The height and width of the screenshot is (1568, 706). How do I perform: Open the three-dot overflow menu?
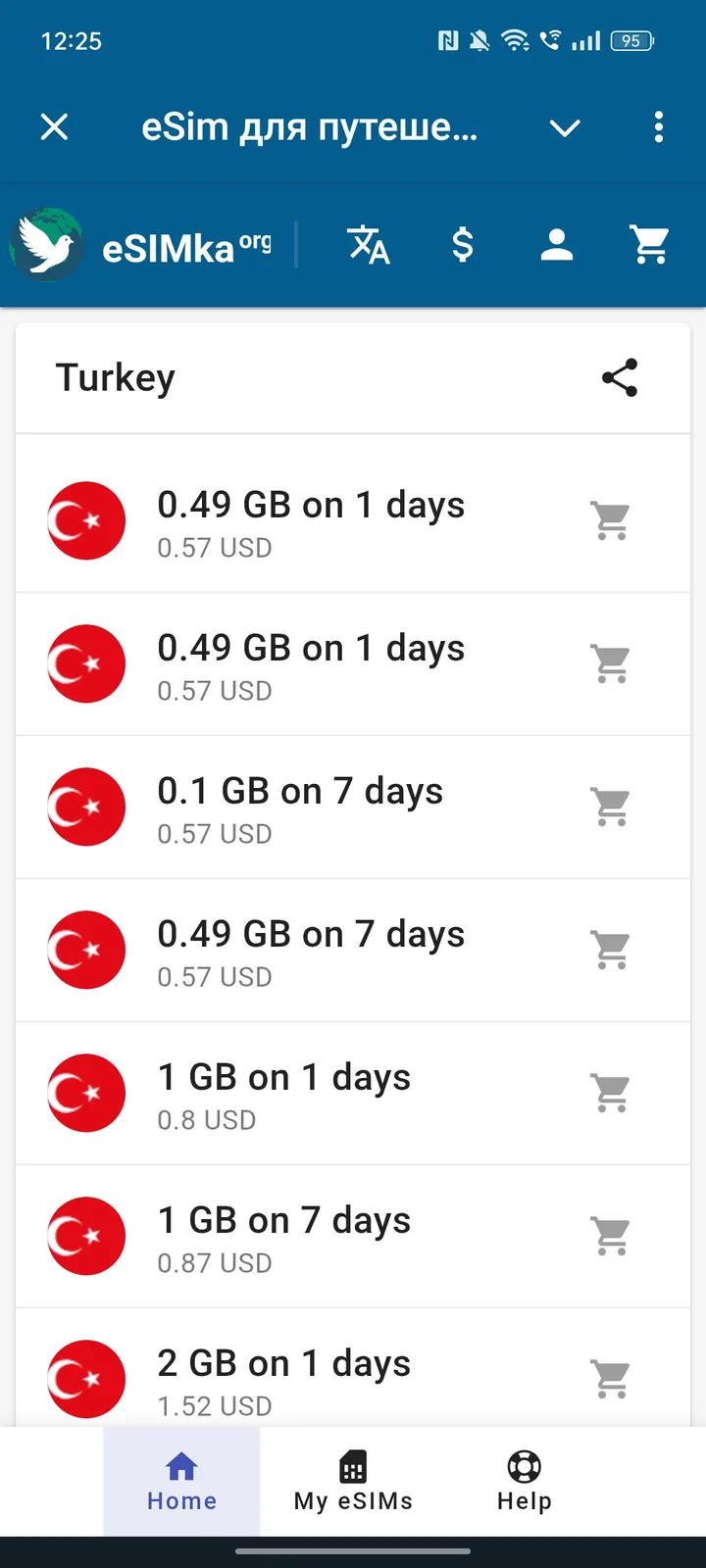pyautogui.click(x=658, y=127)
